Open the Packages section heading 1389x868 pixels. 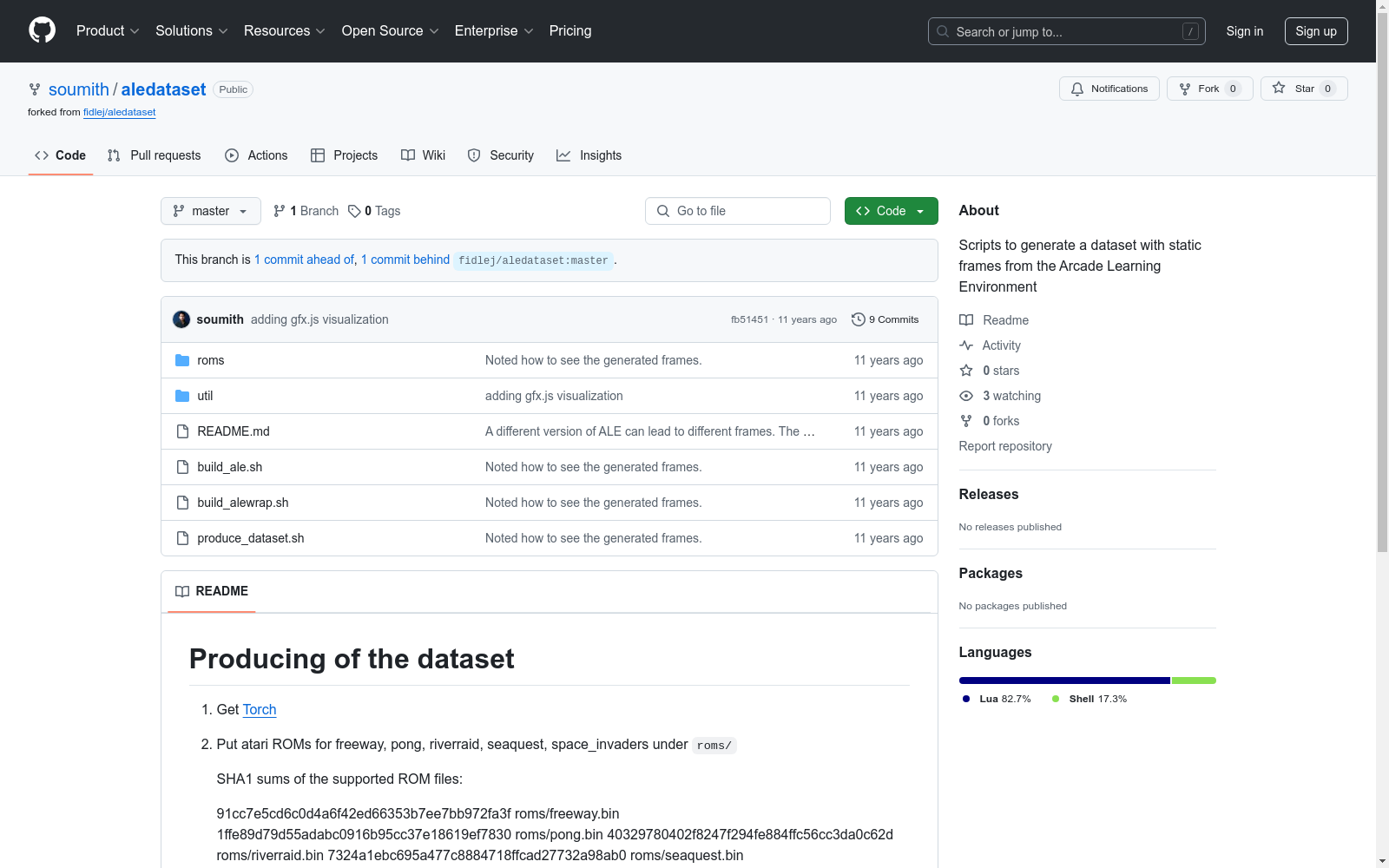991,573
